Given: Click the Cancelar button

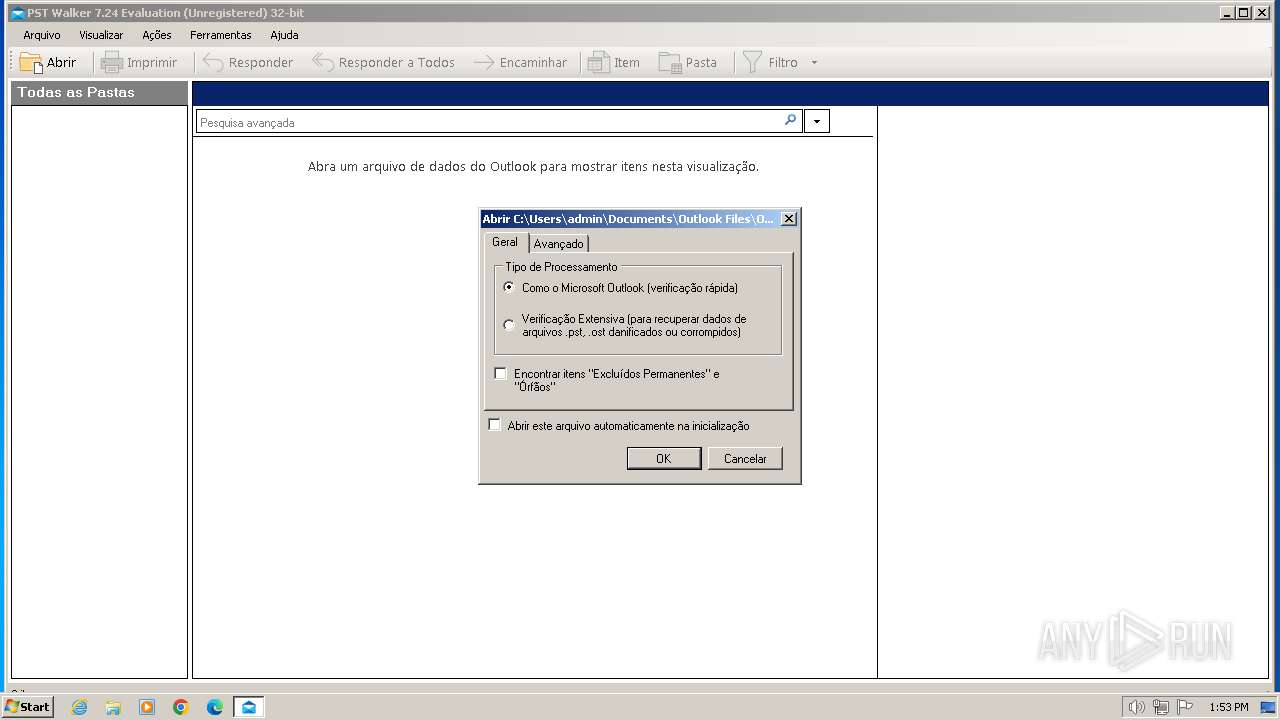Looking at the screenshot, I should coord(745,458).
